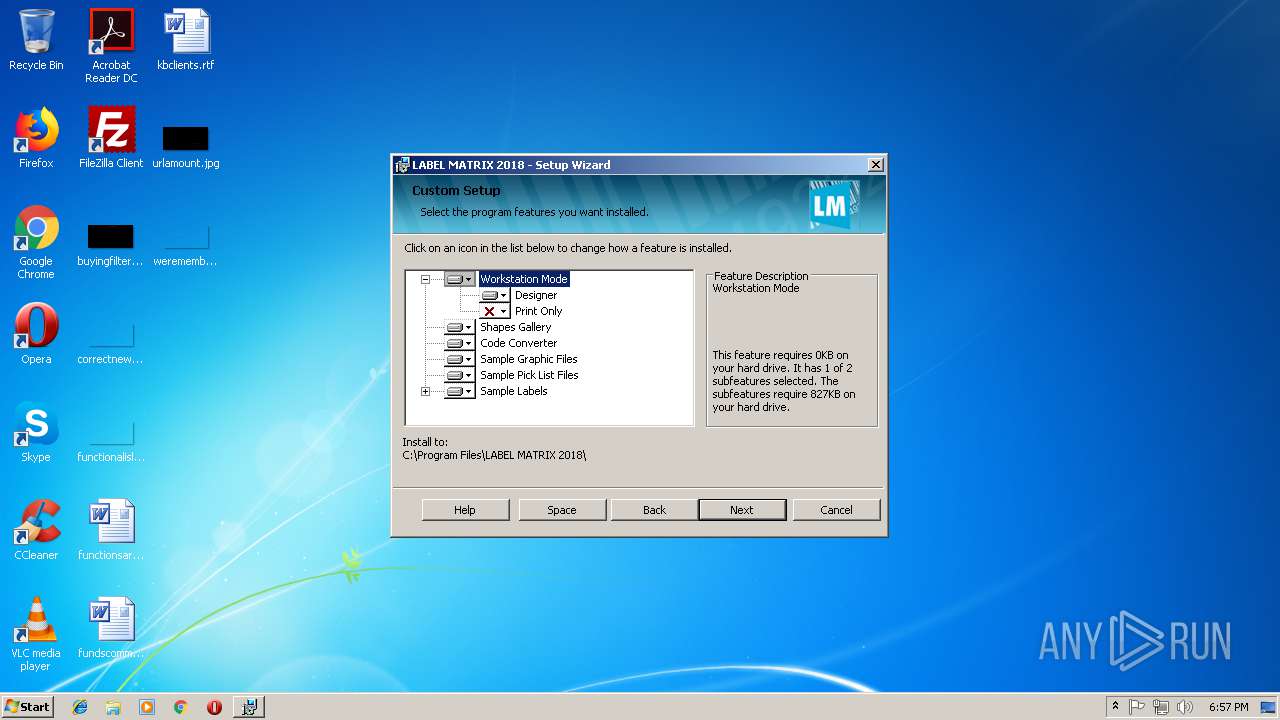Open Action Center flag tray icon
The image size is (1280, 720).
1137,707
